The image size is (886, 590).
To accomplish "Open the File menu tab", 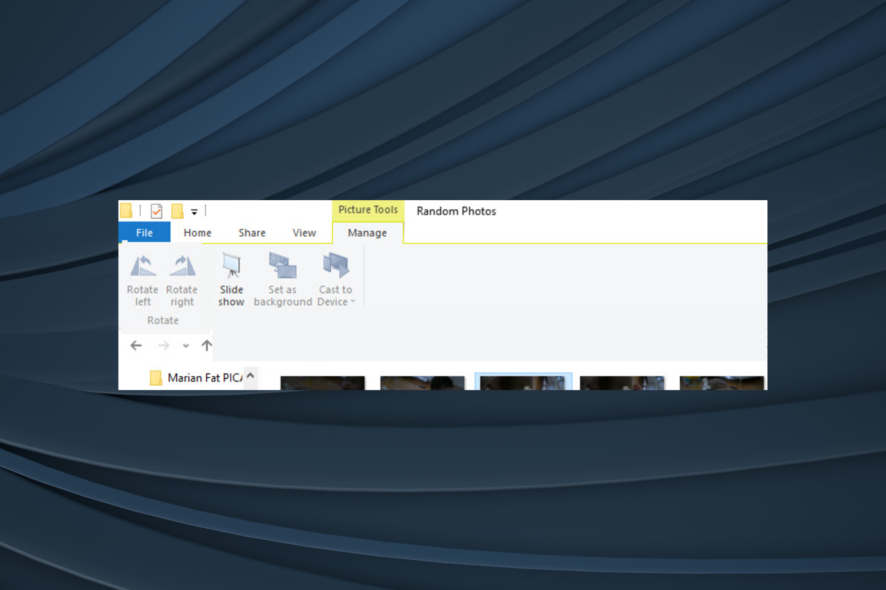I will point(145,232).
